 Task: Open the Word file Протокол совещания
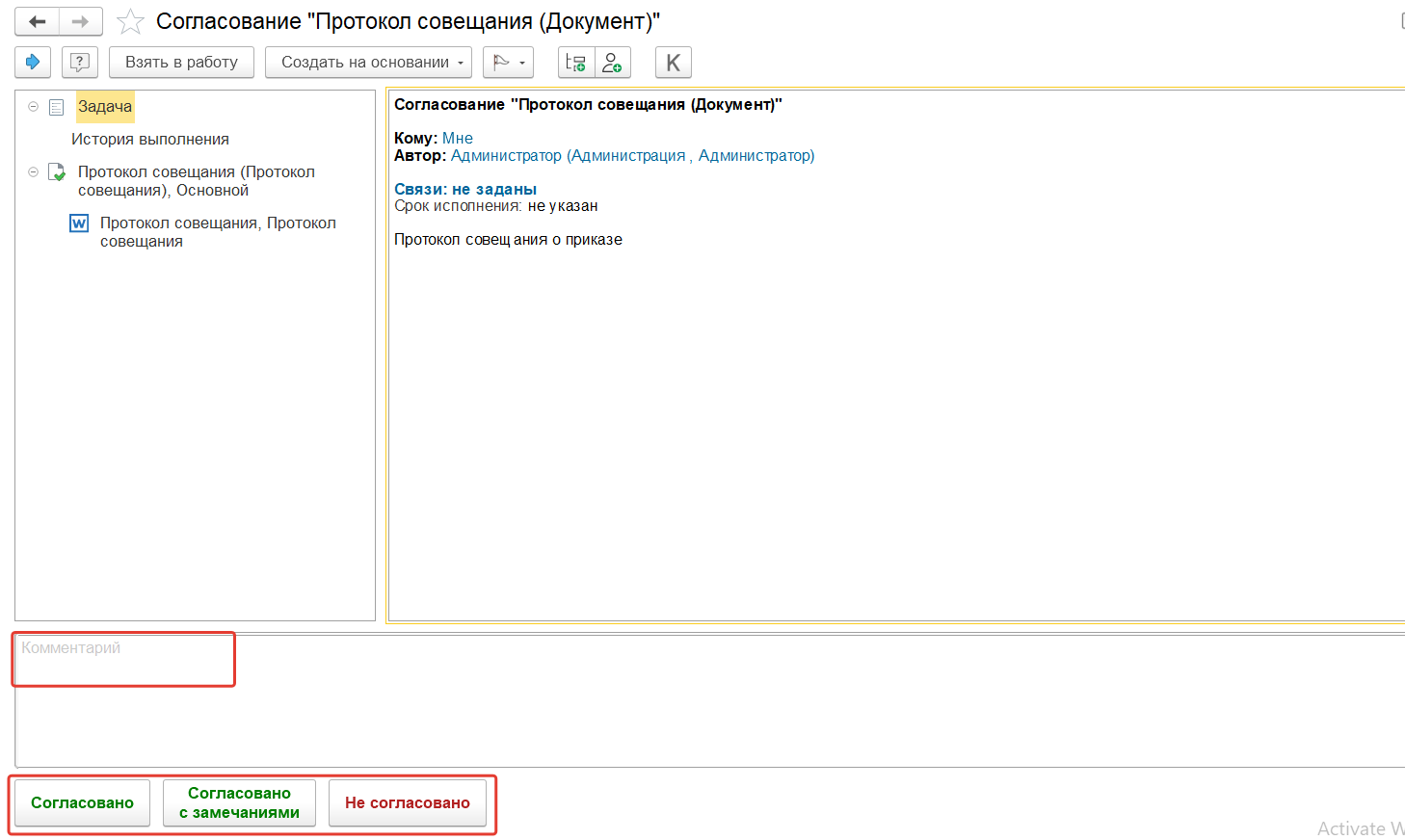[x=218, y=232]
